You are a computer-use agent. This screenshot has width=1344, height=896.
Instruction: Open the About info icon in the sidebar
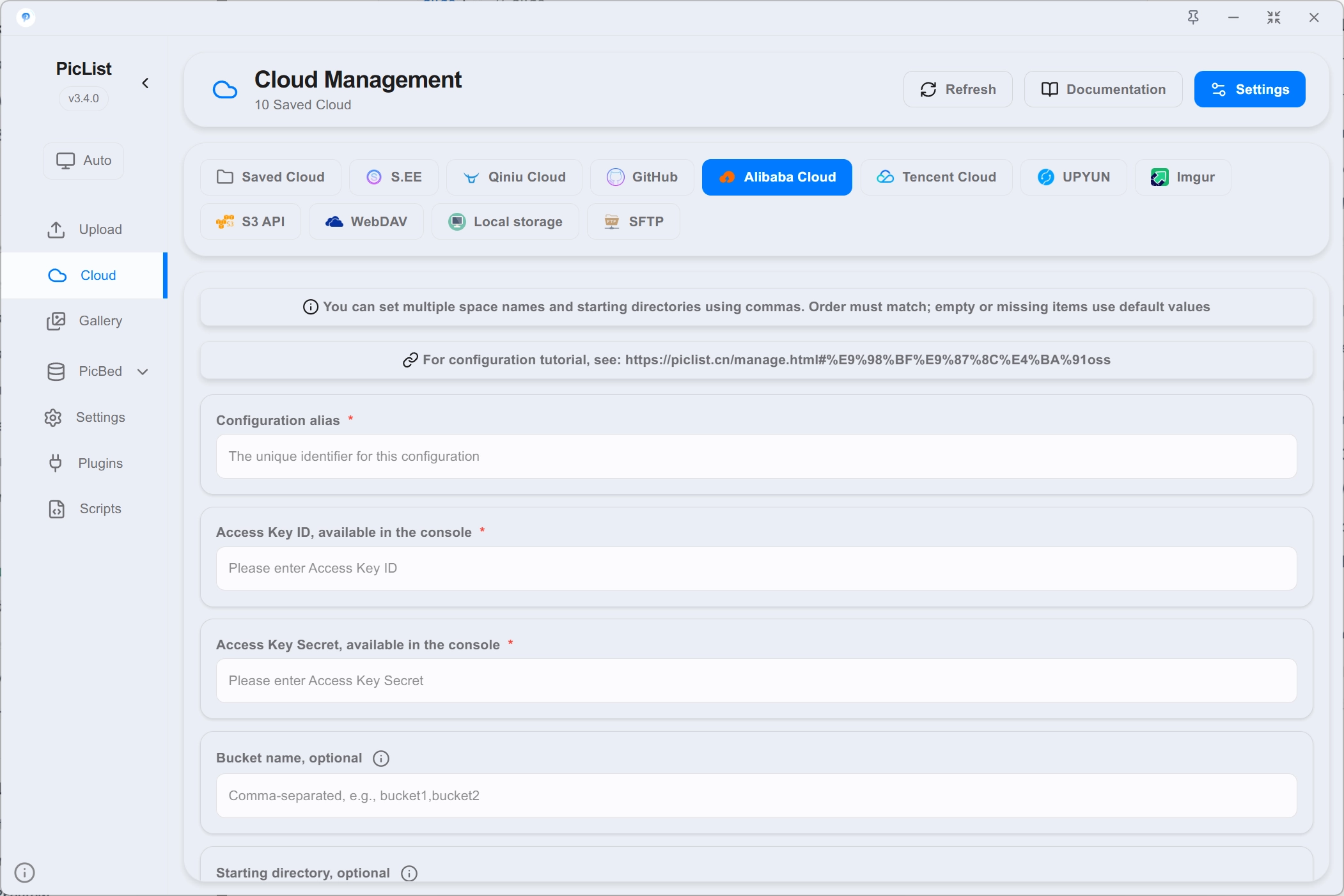24,872
